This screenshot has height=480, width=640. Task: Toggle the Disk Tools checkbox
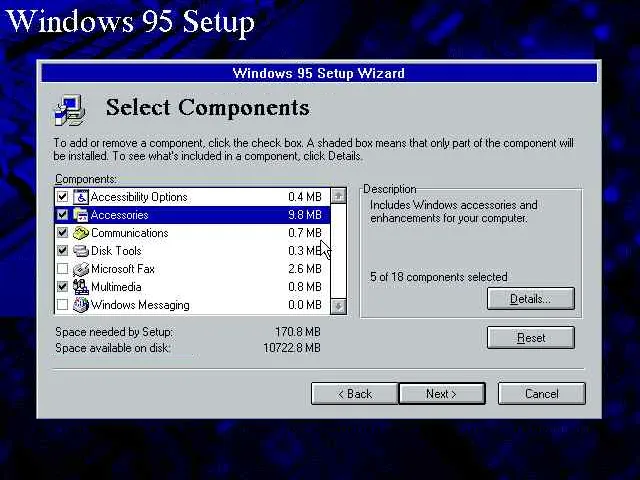[x=62, y=251]
